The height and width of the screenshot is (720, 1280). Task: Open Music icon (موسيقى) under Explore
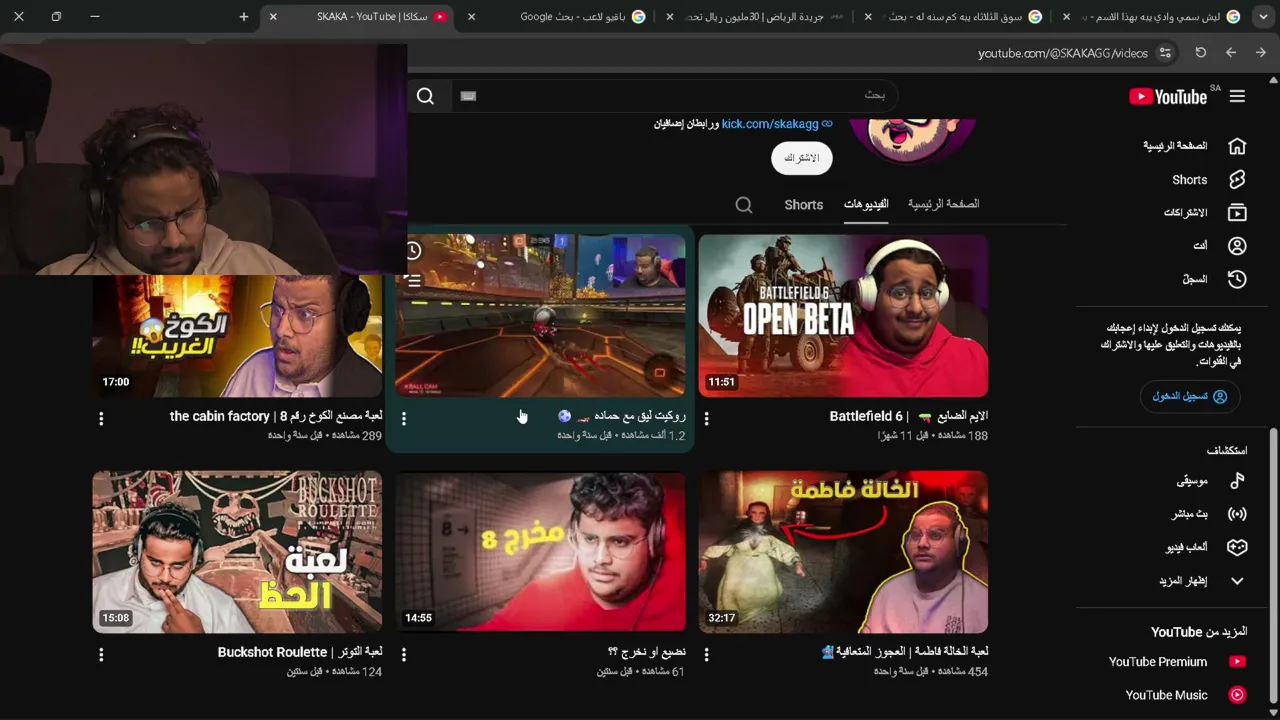pos(1237,481)
